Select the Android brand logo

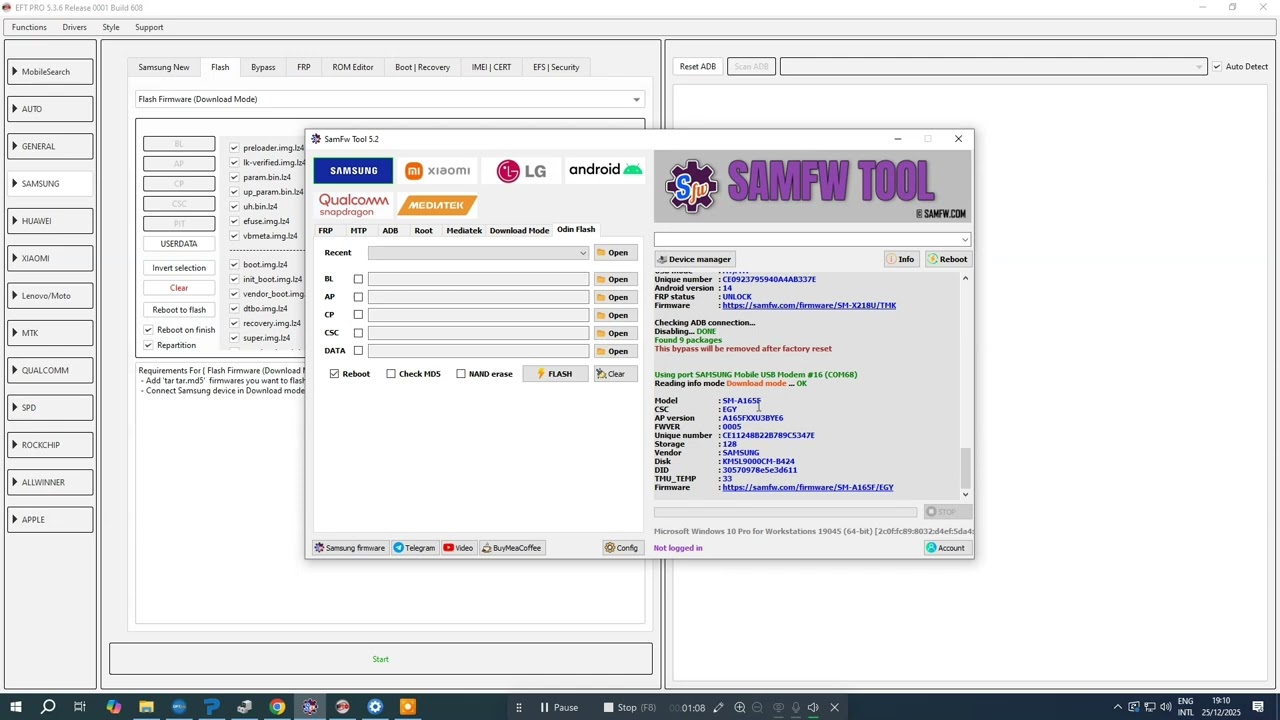pyautogui.click(x=605, y=170)
